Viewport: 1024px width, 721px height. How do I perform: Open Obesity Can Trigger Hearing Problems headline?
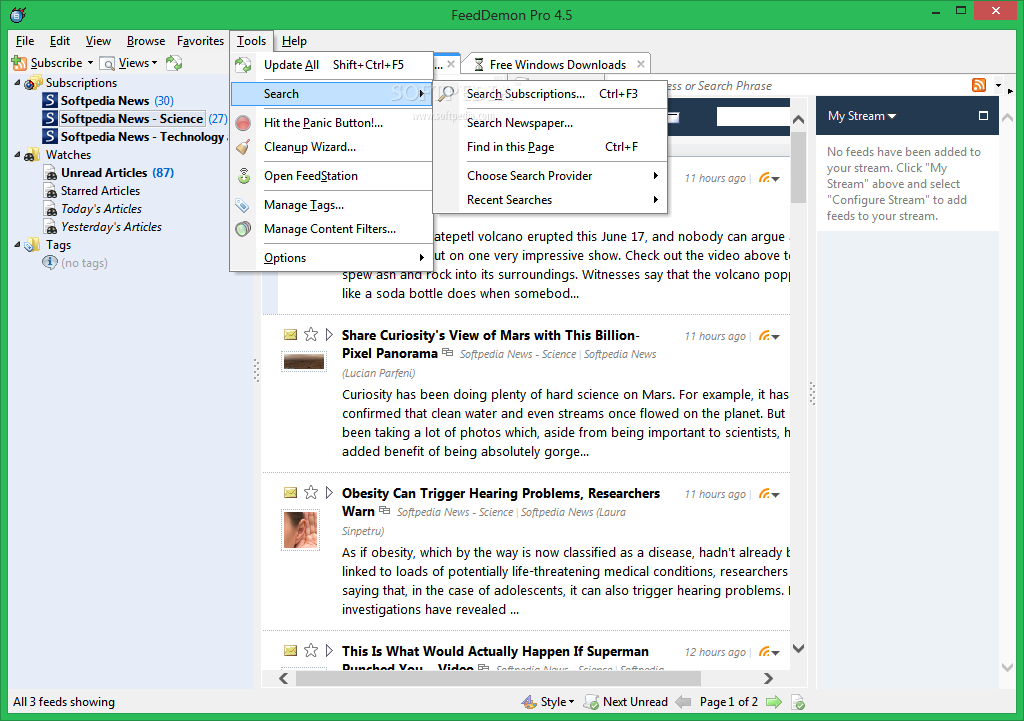point(501,502)
